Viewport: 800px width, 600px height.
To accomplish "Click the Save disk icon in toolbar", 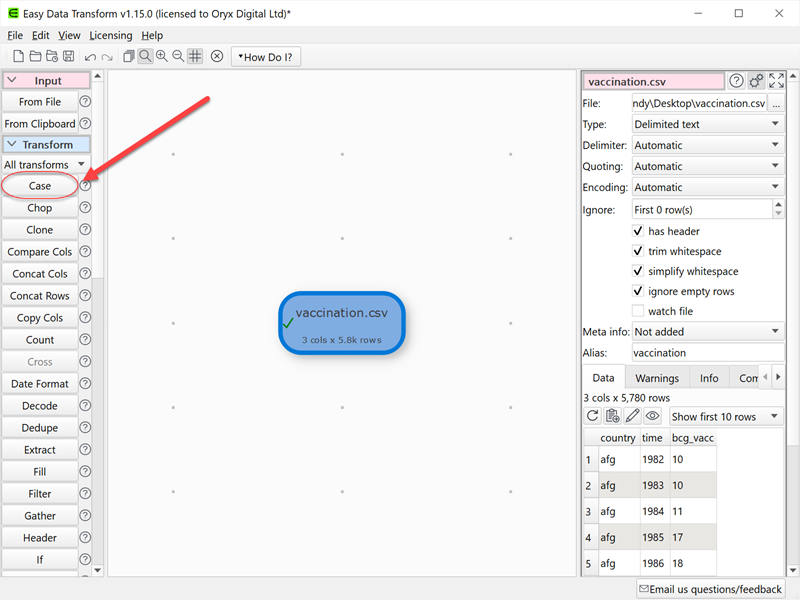I will [x=68, y=57].
